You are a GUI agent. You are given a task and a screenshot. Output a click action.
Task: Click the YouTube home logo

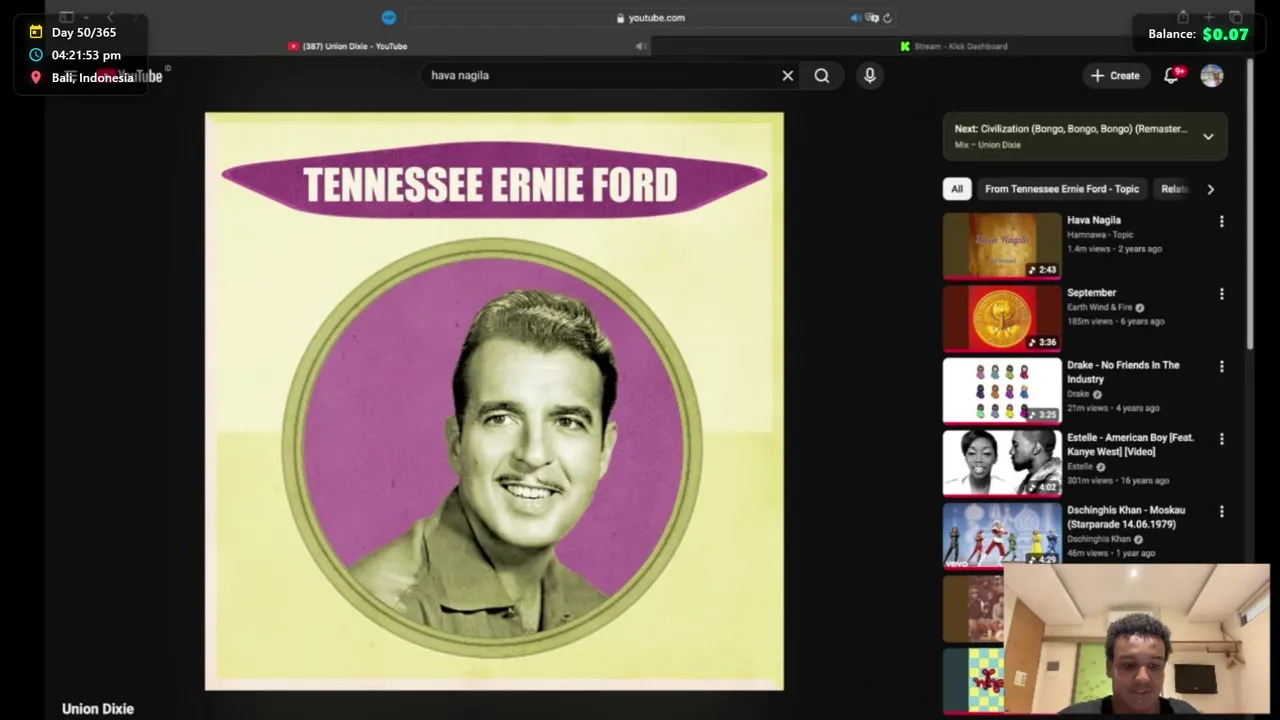point(130,76)
